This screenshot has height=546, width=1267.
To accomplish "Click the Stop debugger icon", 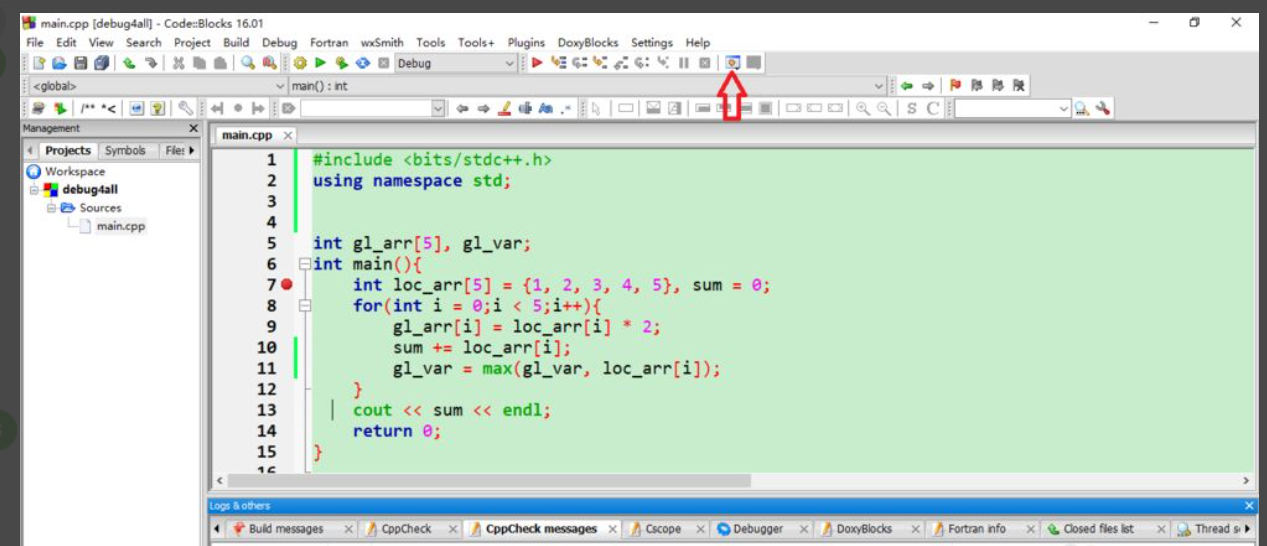I will (705, 63).
